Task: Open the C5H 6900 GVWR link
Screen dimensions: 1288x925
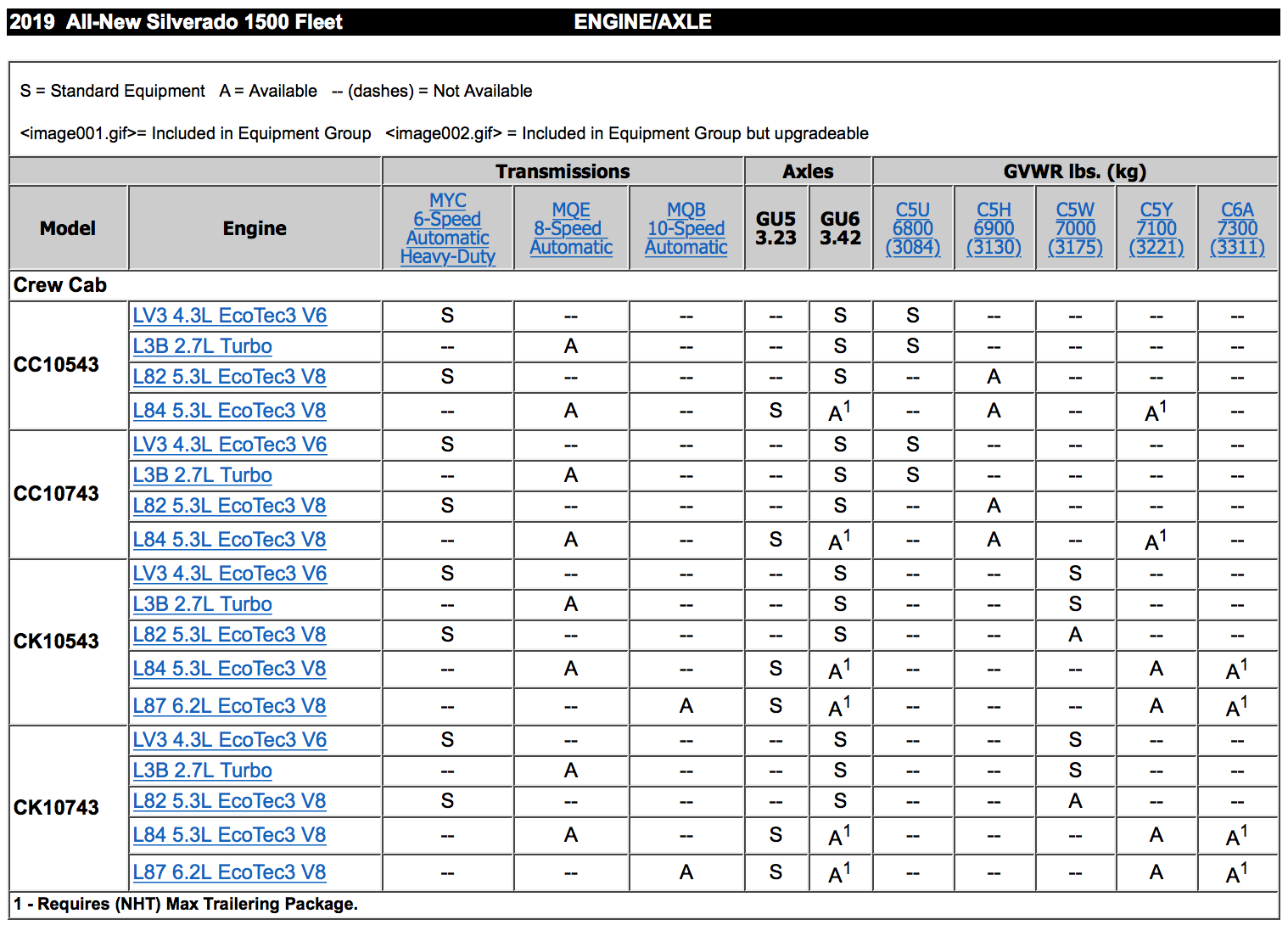Action: (x=994, y=228)
